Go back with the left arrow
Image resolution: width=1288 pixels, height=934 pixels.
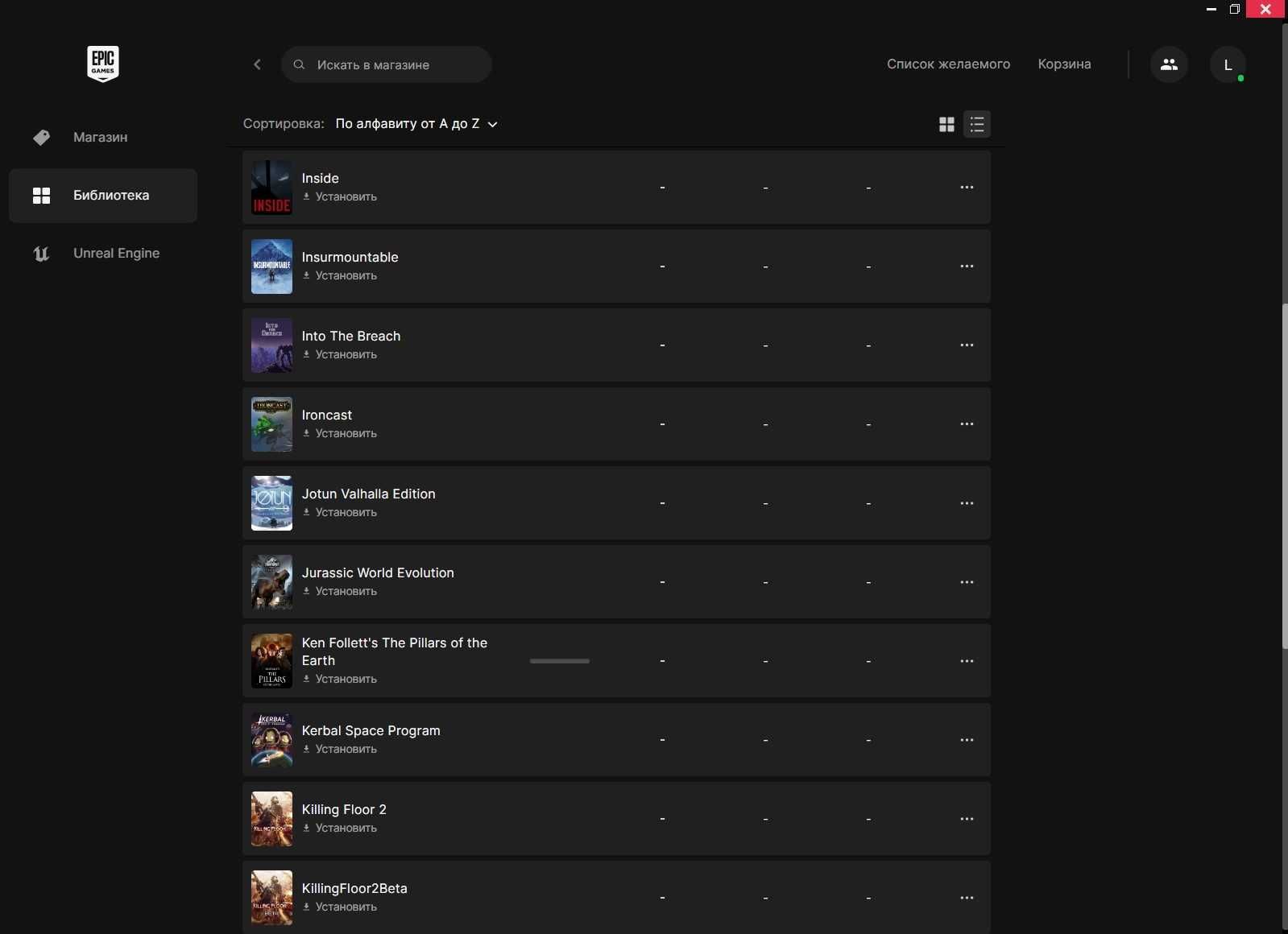point(257,64)
